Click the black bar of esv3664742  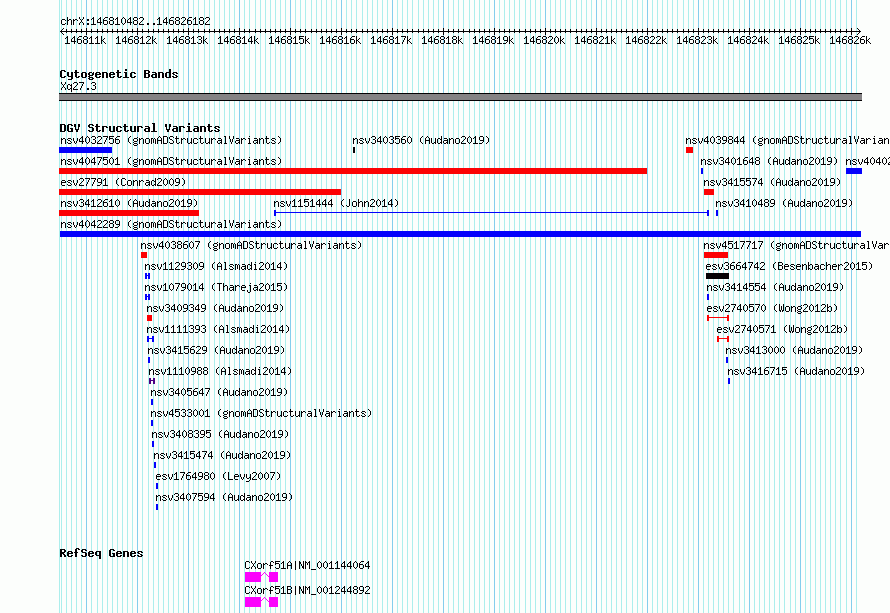tap(717, 276)
